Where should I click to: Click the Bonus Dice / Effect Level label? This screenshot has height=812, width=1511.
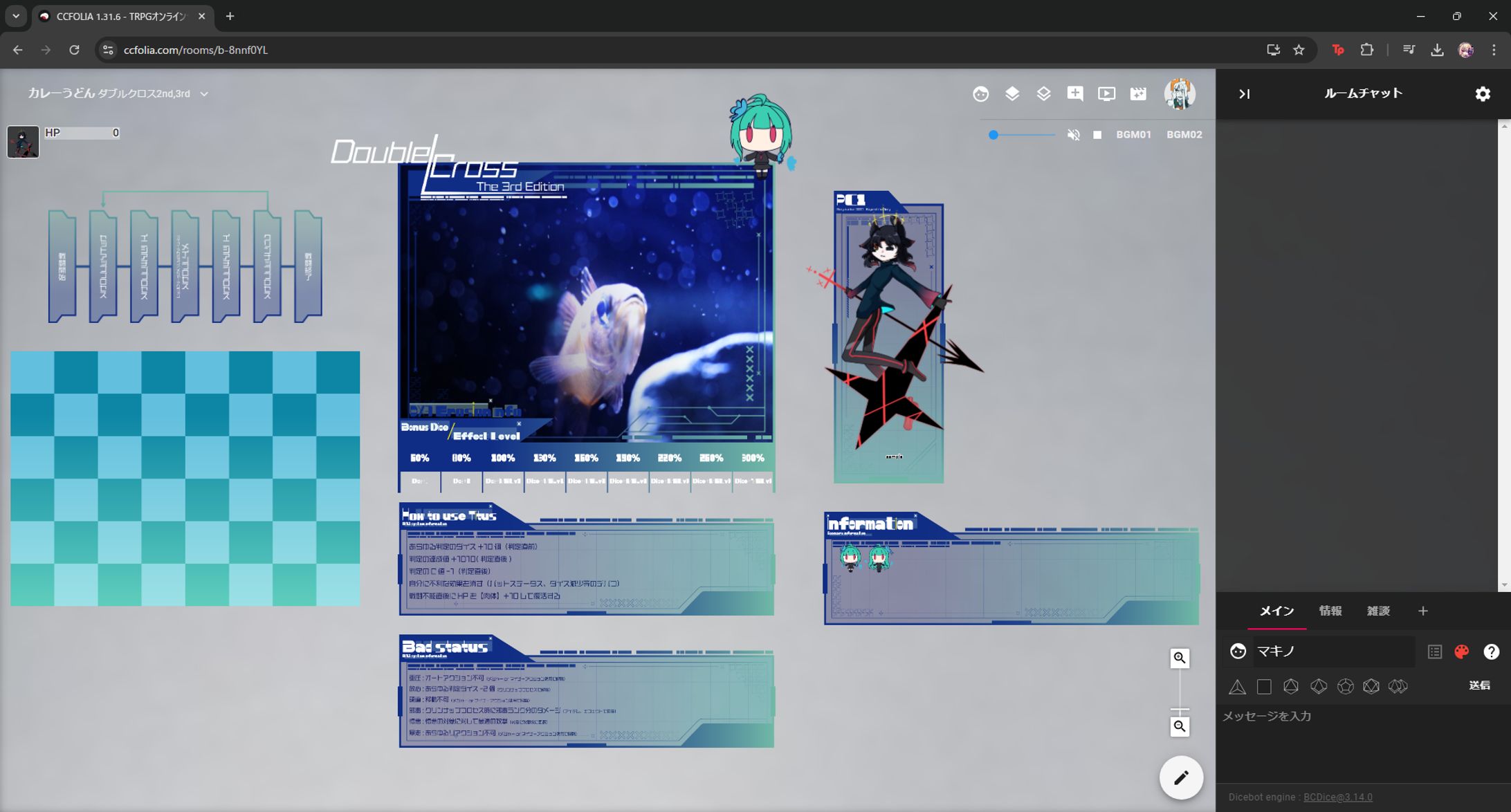pos(461,431)
